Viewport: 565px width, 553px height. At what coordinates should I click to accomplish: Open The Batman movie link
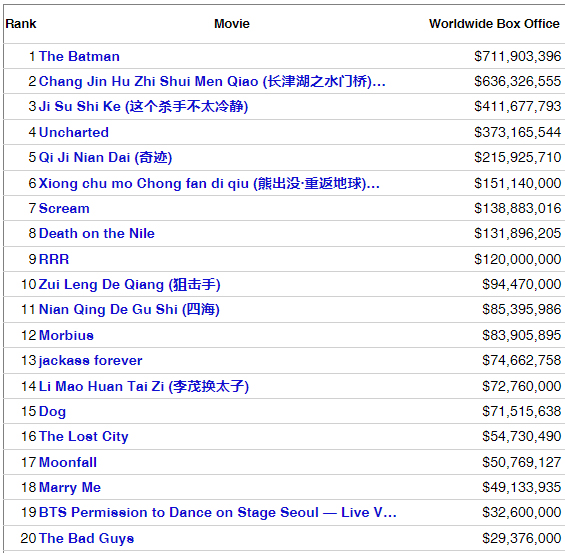pos(79,56)
